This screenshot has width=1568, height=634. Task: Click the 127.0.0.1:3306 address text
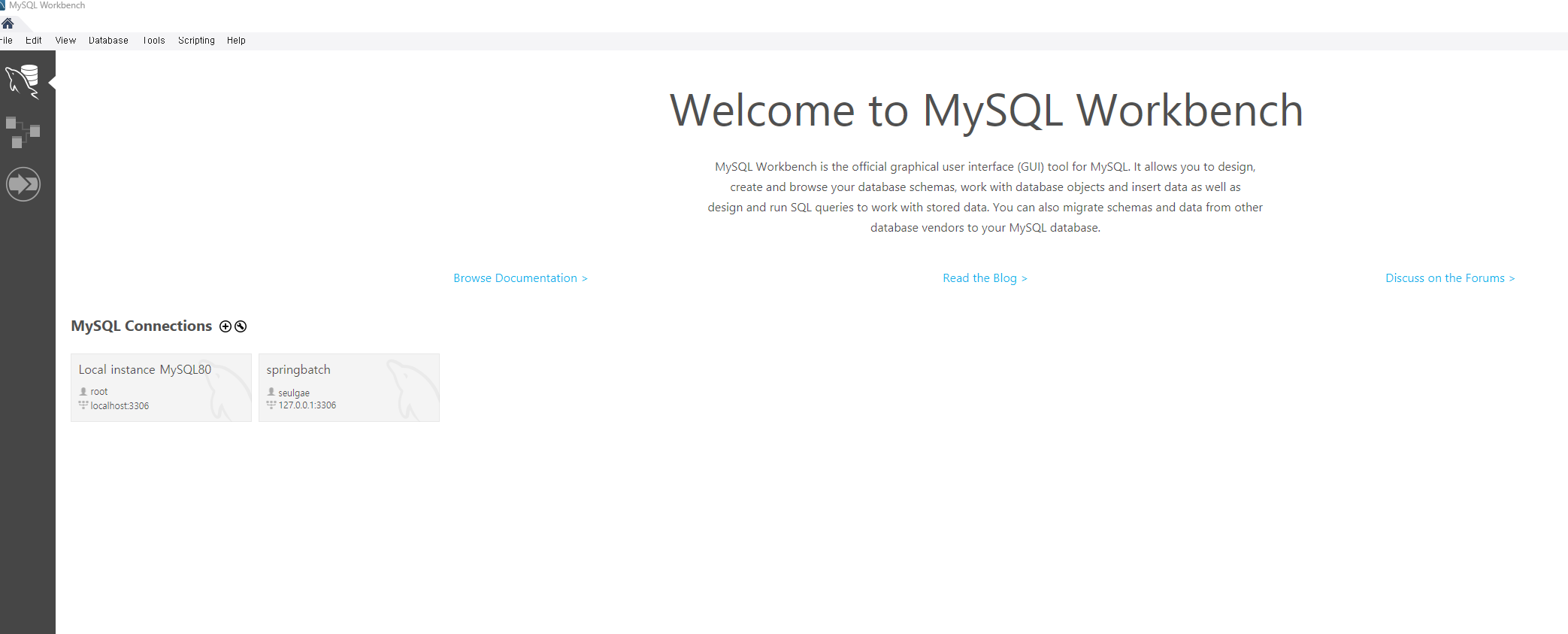(307, 405)
